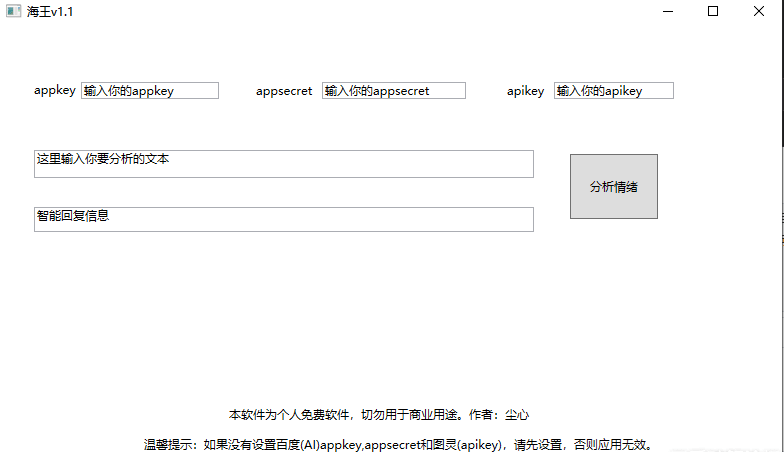Focus the appkey input field
The width and height of the screenshot is (784, 452).
point(150,91)
